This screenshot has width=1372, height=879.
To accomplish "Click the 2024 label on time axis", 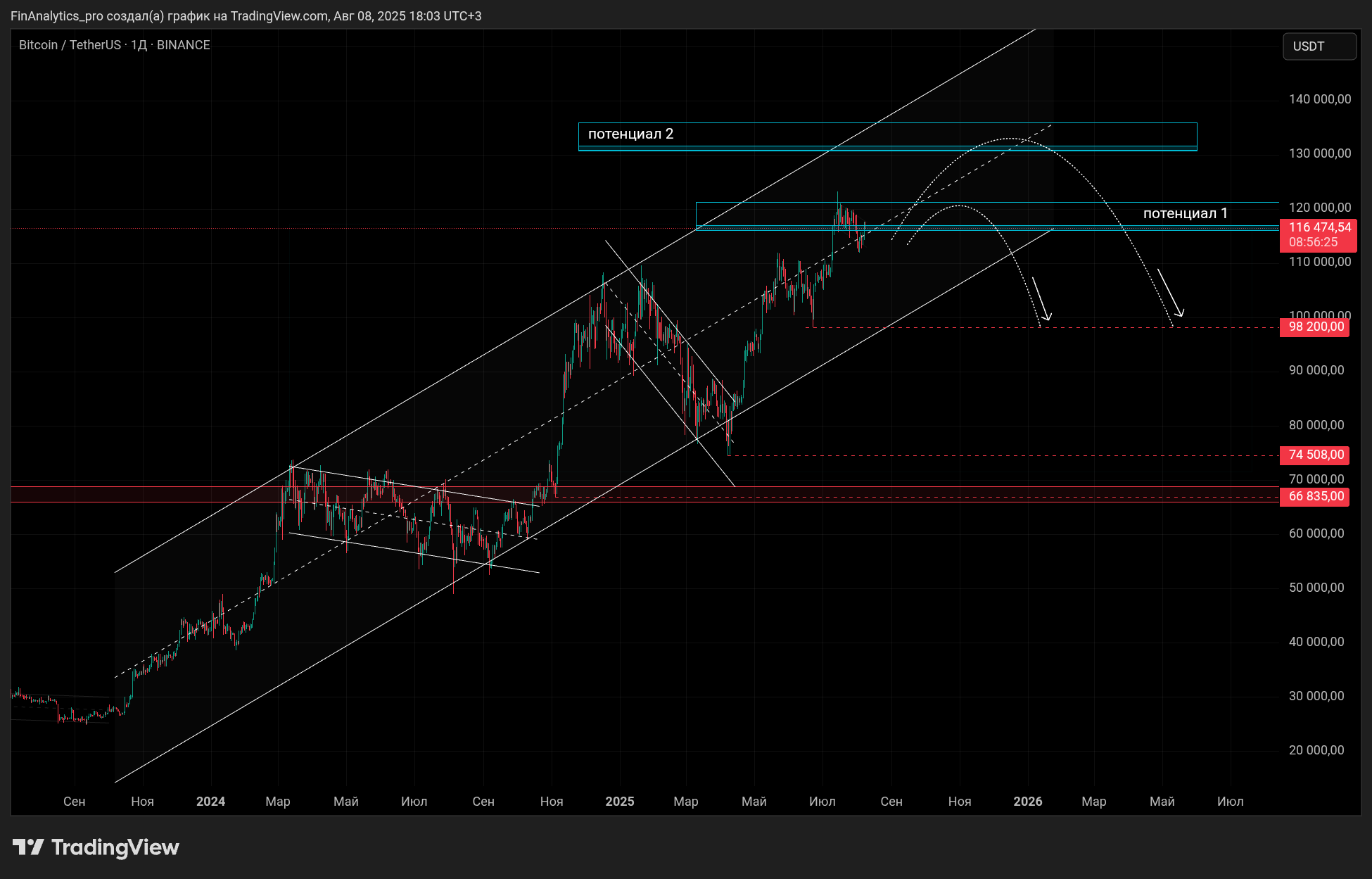I will click(x=210, y=802).
